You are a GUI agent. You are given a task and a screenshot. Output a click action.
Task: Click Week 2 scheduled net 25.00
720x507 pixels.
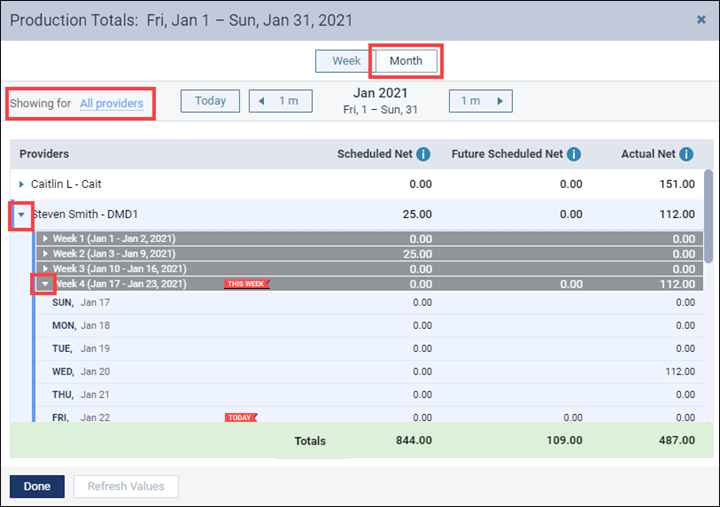pos(417,254)
